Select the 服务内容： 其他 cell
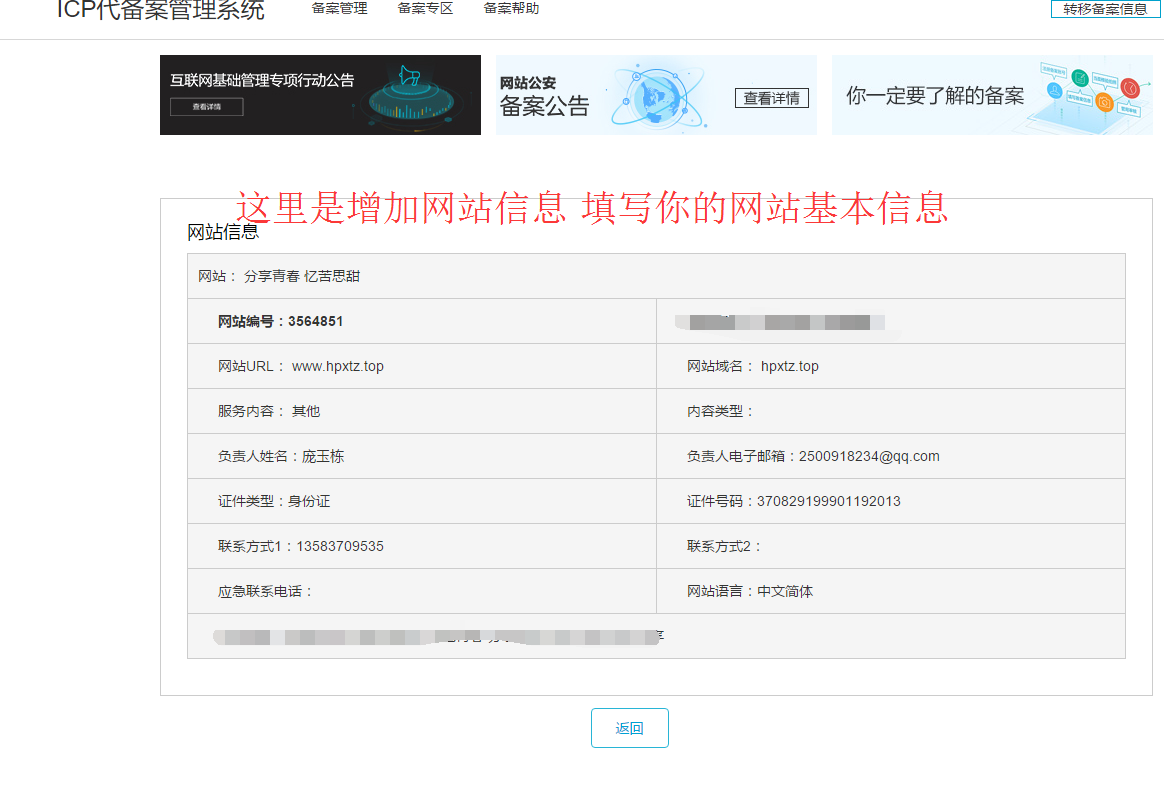The image size is (1164, 786). [x=422, y=411]
